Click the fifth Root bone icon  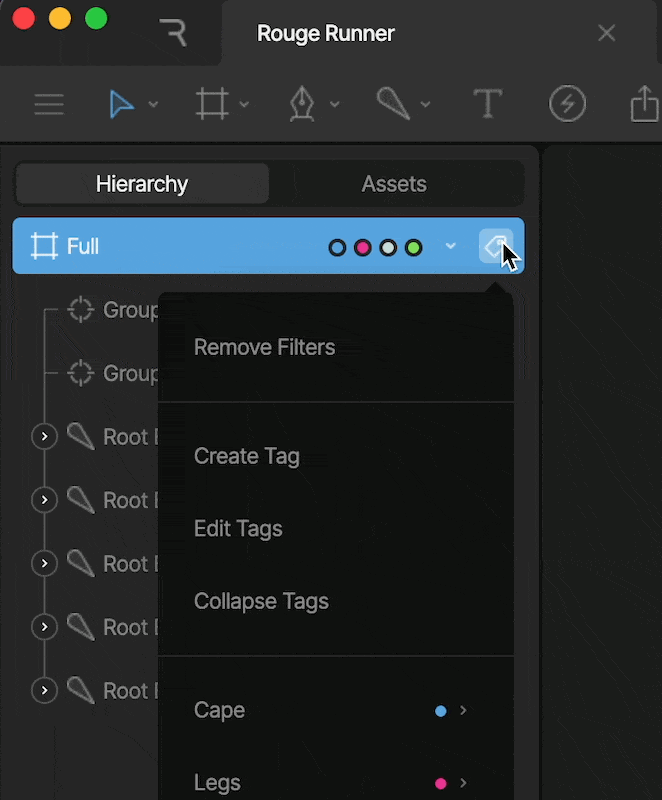[x=81, y=690]
